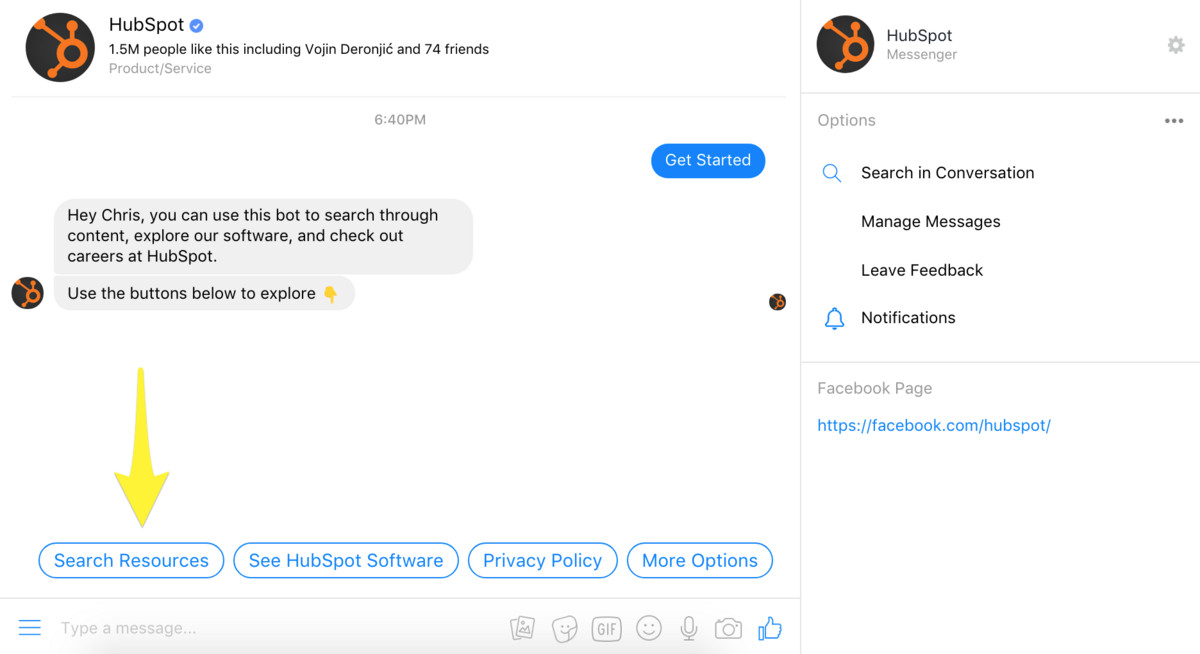
Task: Click the Privacy Policy quick reply
Action: click(542, 561)
